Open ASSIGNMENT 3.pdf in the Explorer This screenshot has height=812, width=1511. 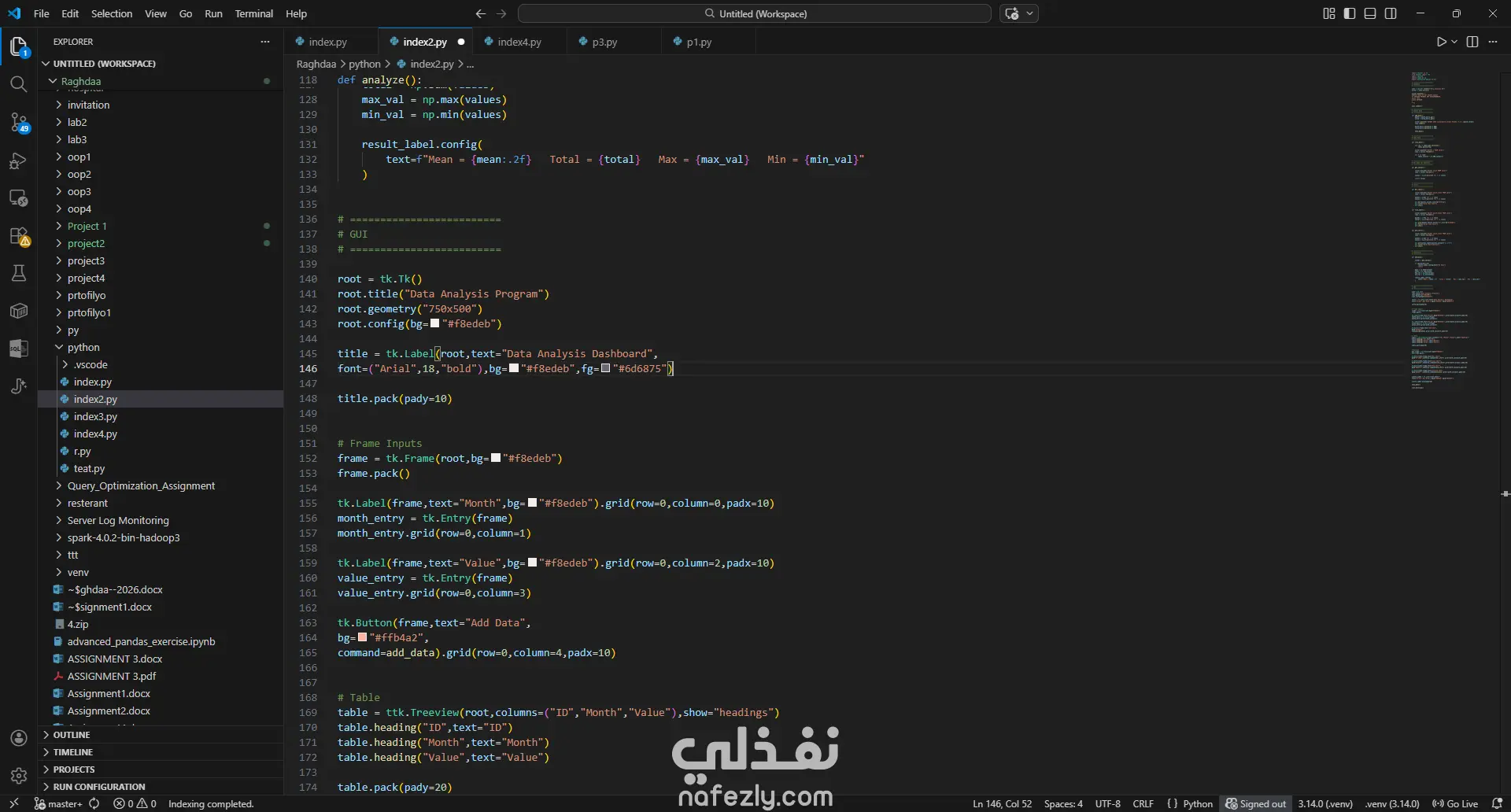pos(111,676)
